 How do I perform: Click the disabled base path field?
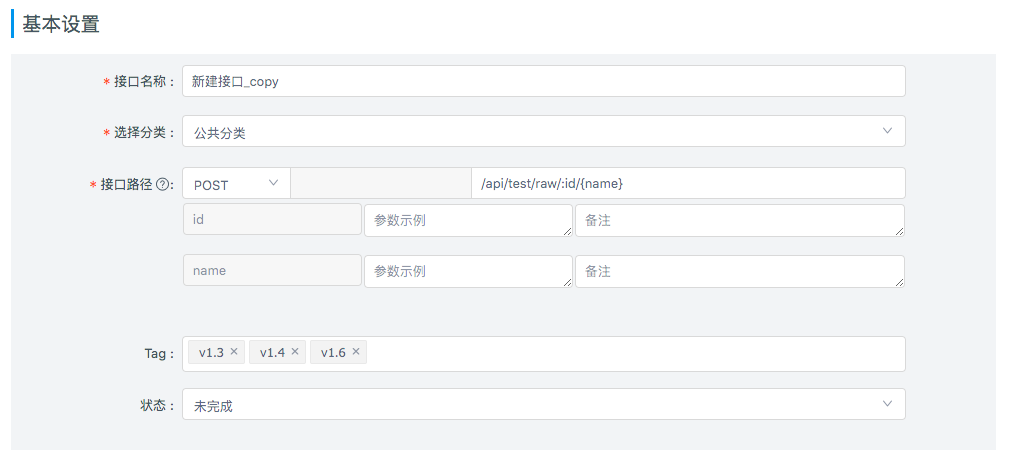tap(380, 184)
